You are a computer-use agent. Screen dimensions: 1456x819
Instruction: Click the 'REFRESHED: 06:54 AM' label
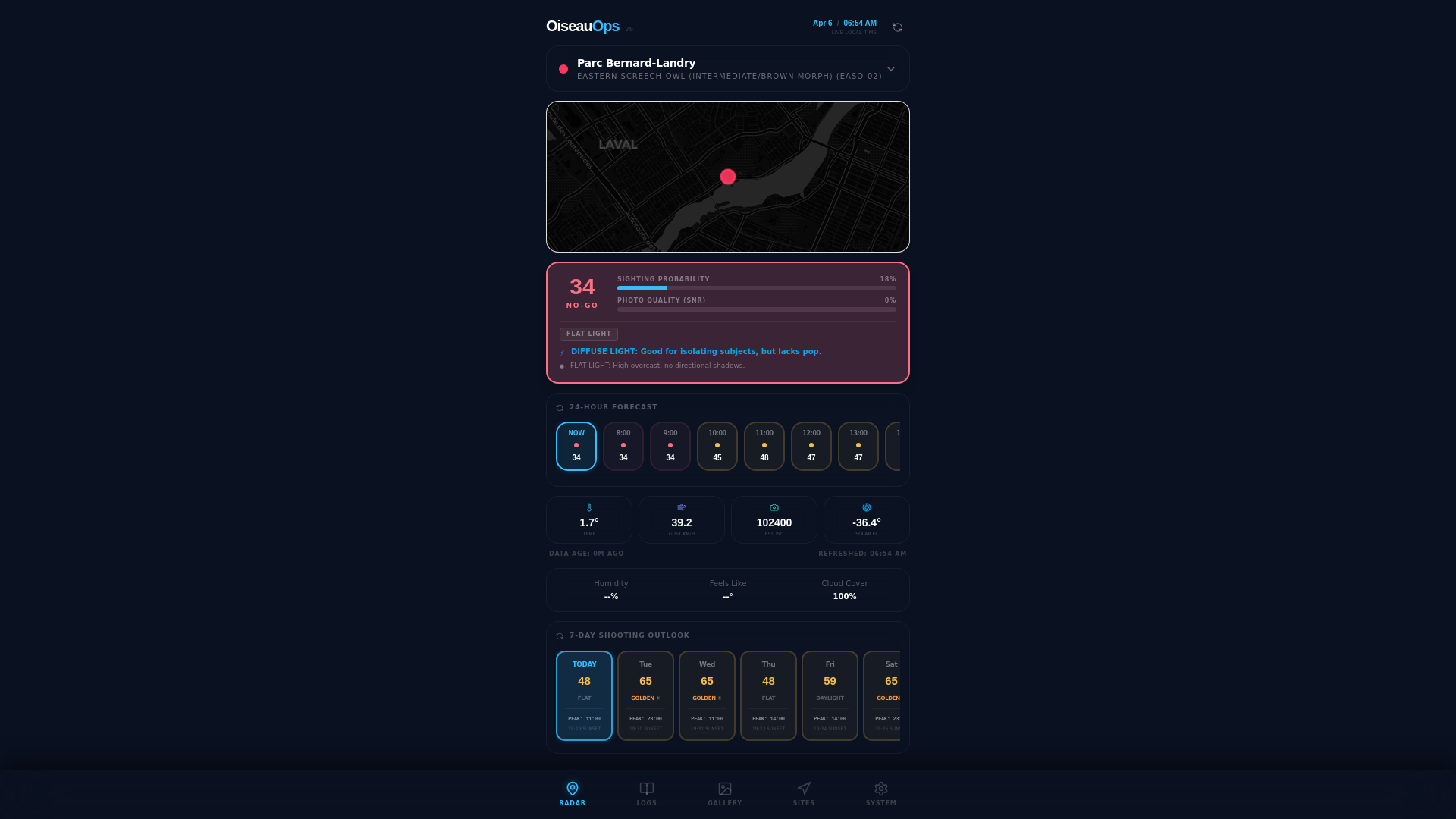pyautogui.click(x=862, y=554)
